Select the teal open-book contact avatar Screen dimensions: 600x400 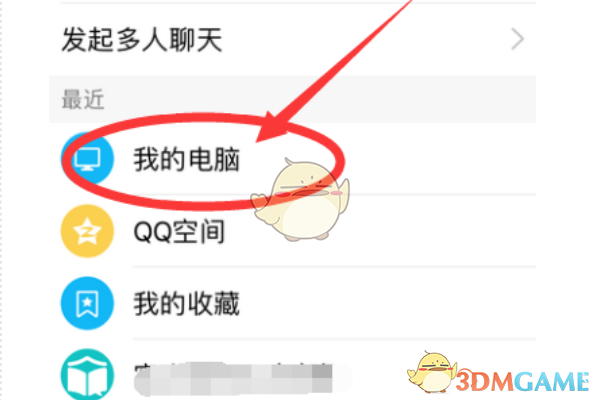click(87, 374)
